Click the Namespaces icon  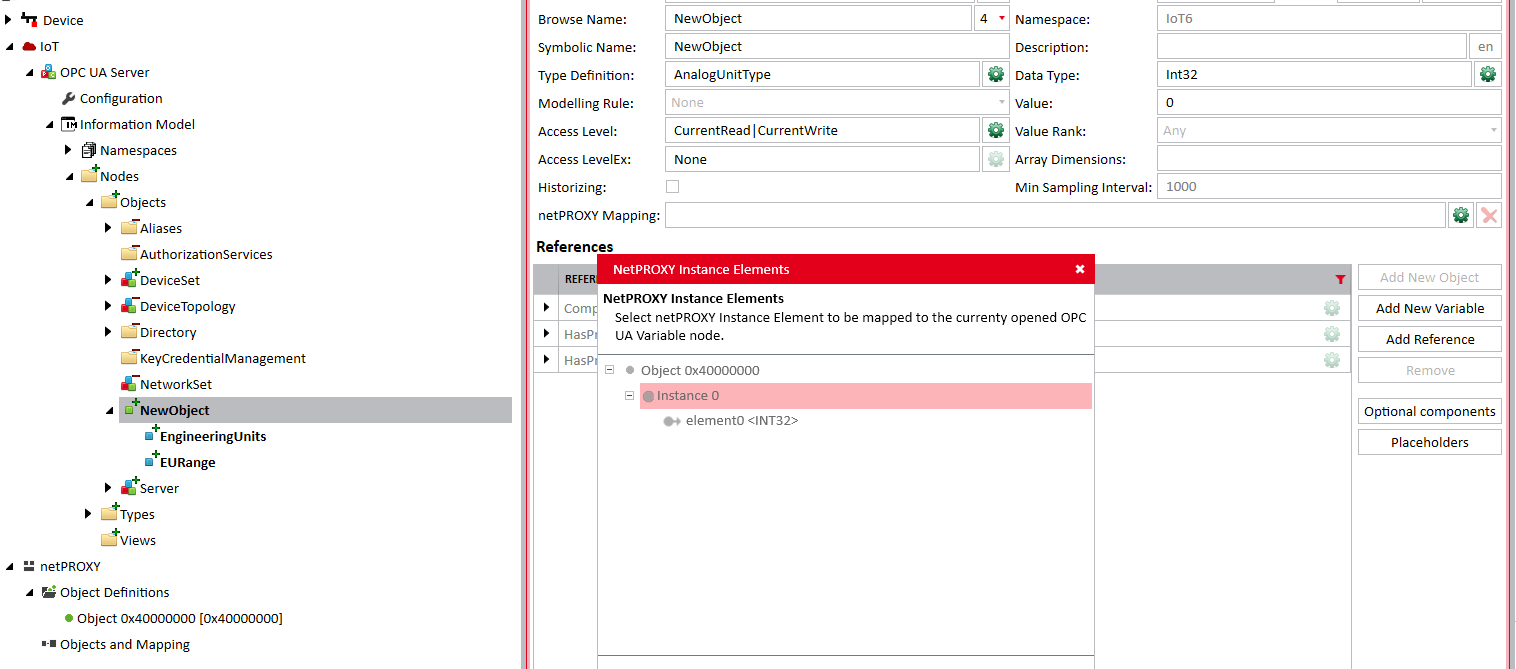[89, 150]
